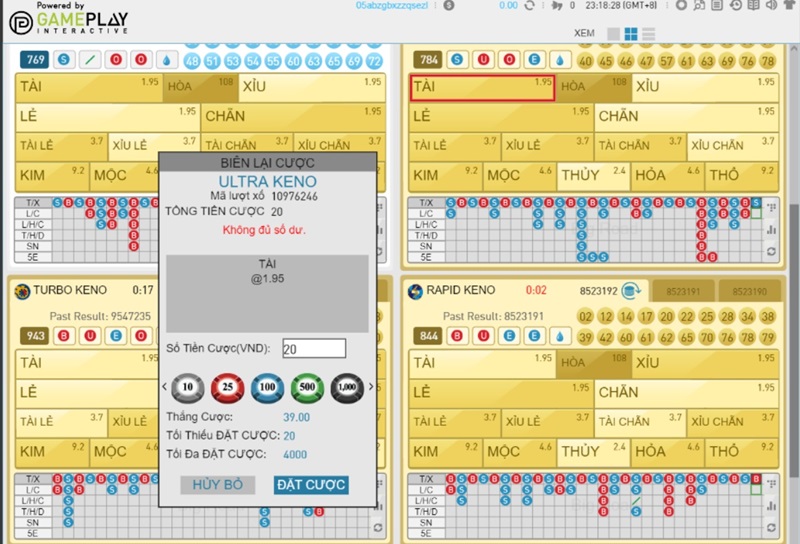Click the dollar balance coin icon
Screen dimensions: 800x544
(449, 6)
